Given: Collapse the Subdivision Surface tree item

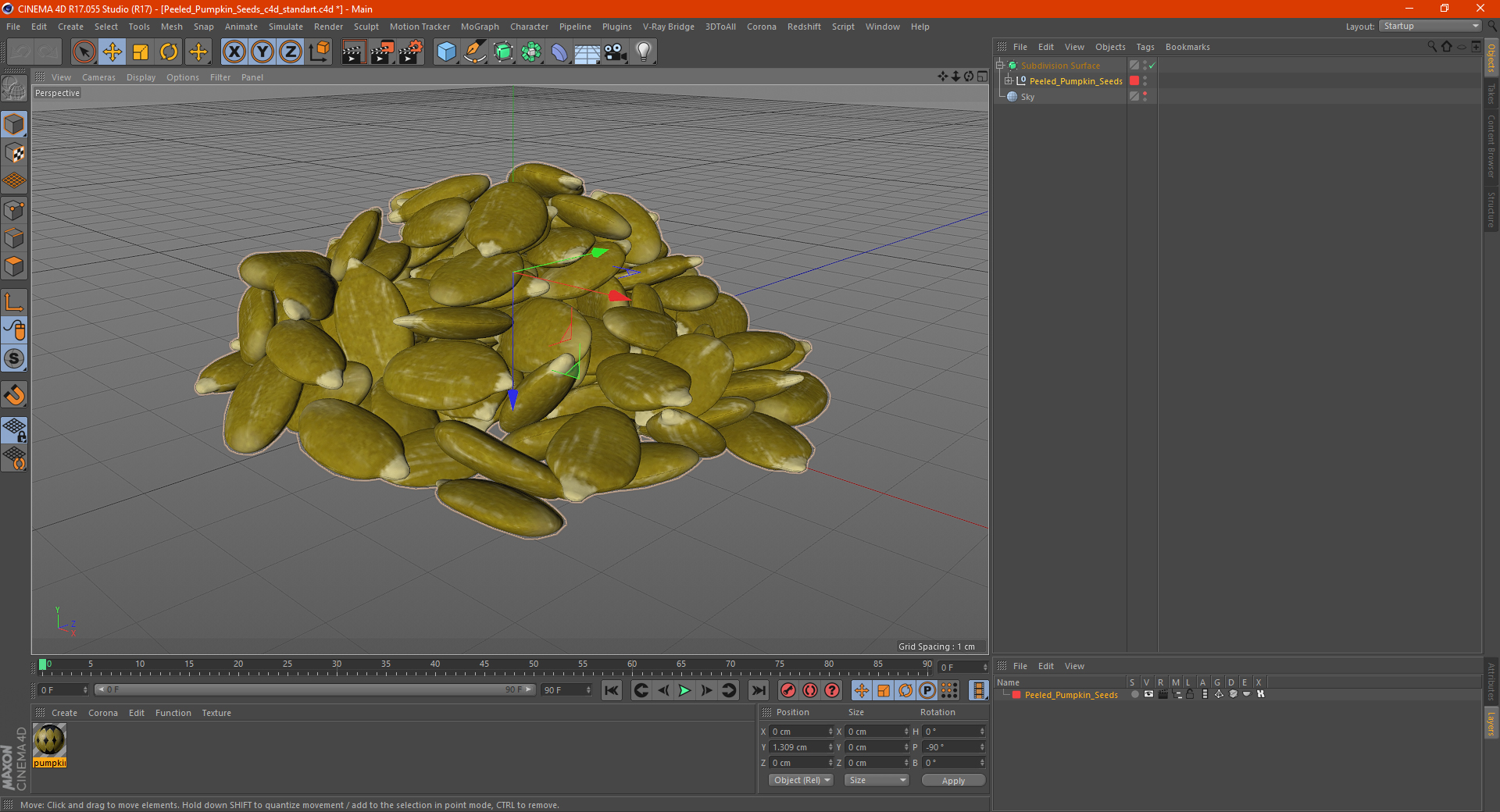Looking at the screenshot, I should coord(999,66).
